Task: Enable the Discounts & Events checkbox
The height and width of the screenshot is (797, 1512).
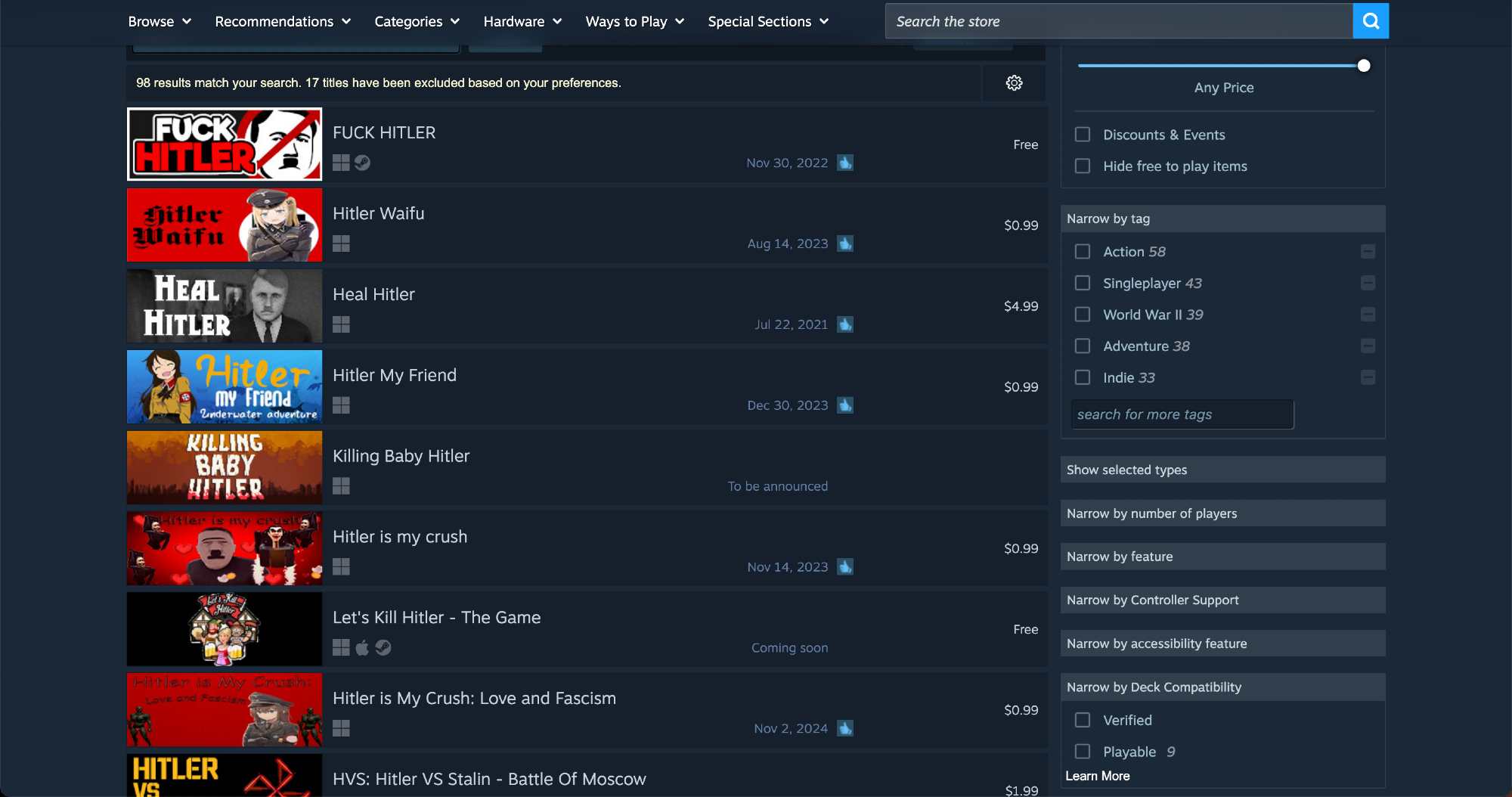Action: point(1083,135)
